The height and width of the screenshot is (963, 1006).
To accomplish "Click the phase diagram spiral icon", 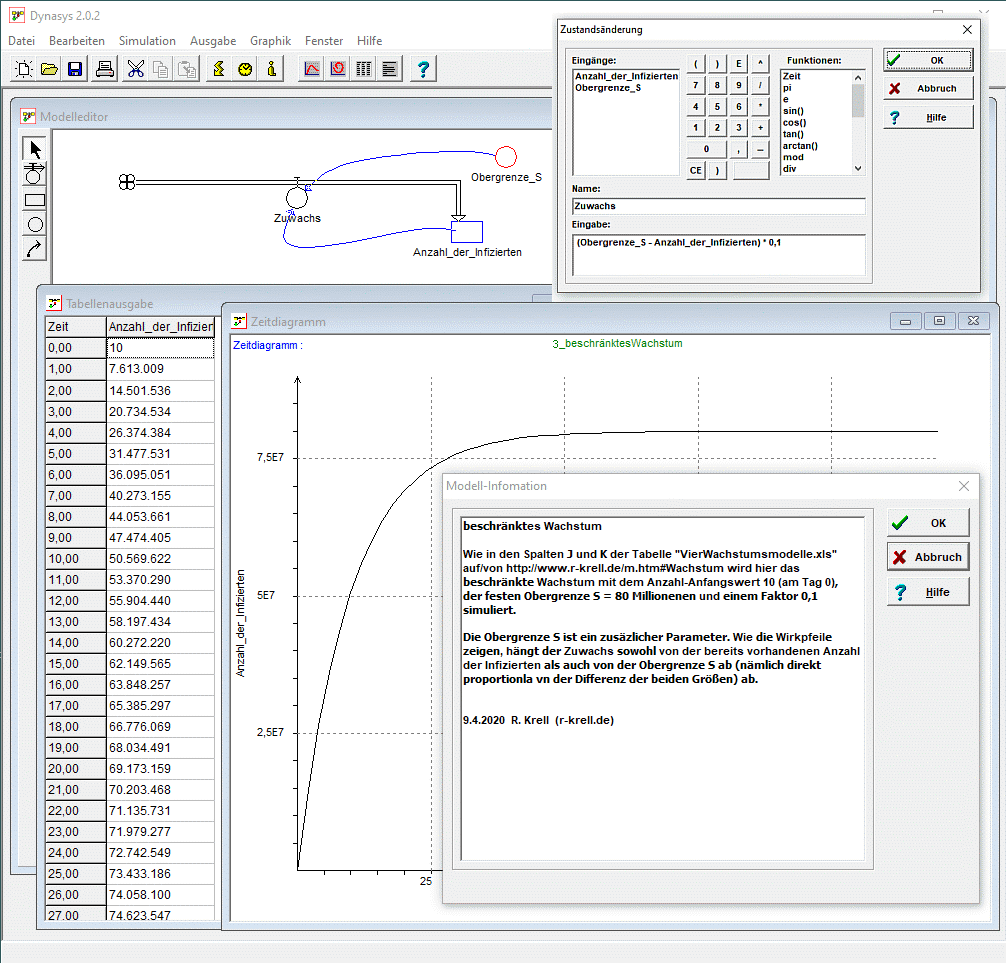I will click(x=338, y=69).
